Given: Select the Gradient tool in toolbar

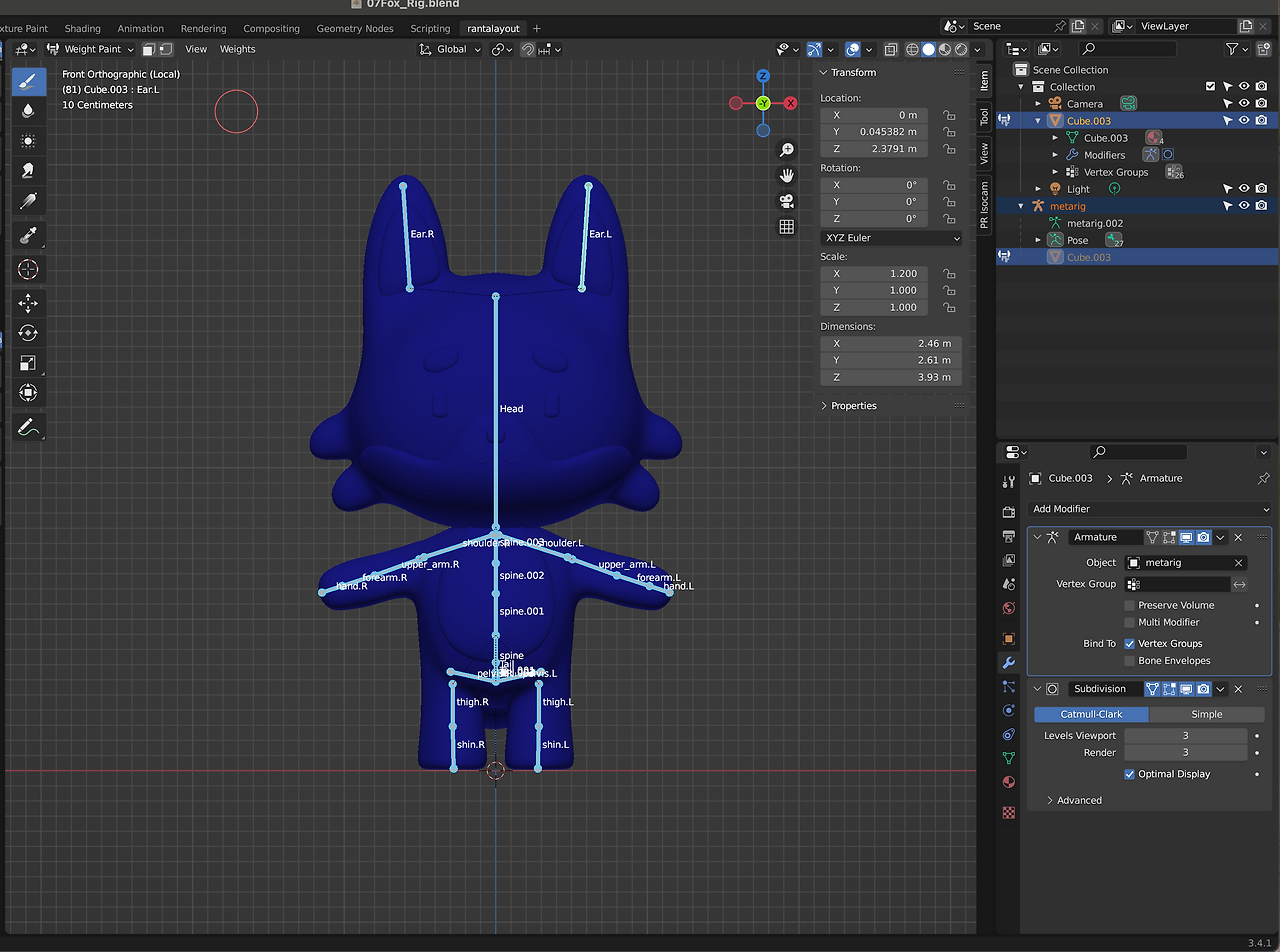Looking at the screenshot, I should tap(28, 201).
